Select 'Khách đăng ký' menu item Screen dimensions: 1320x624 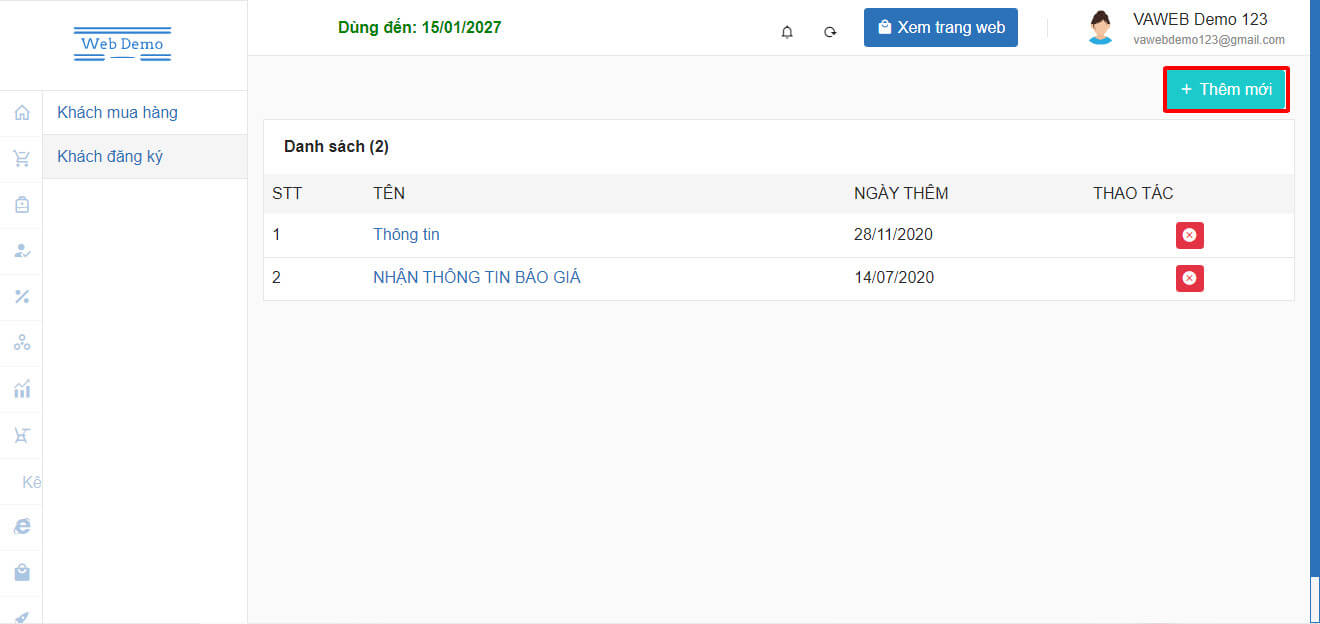click(x=110, y=157)
